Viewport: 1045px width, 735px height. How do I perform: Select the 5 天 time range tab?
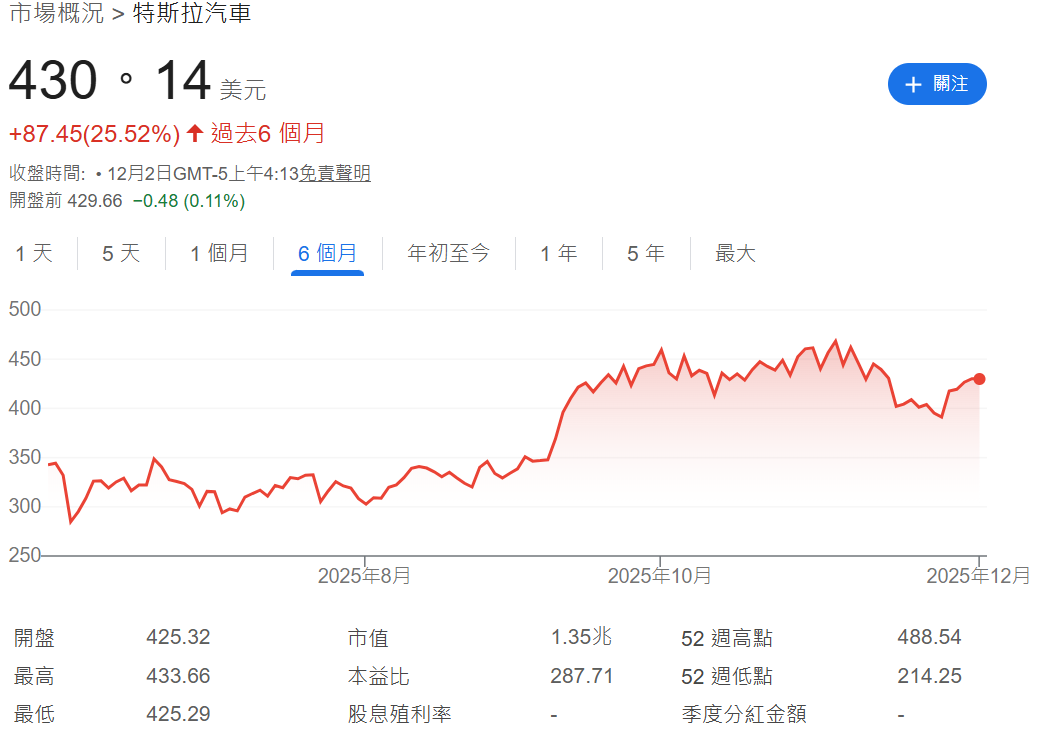(119, 253)
